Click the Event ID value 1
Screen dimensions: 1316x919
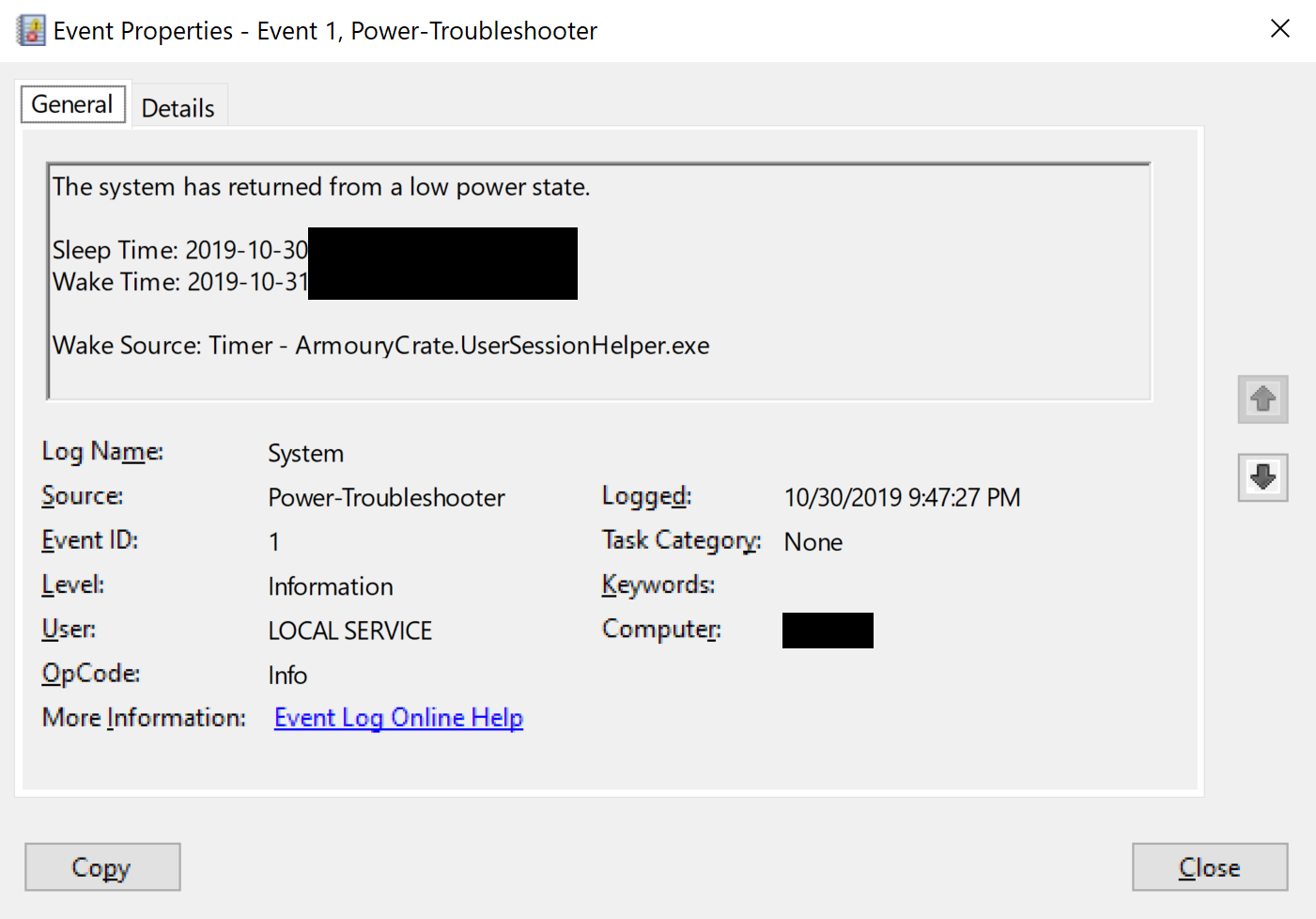[x=273, y=542]
